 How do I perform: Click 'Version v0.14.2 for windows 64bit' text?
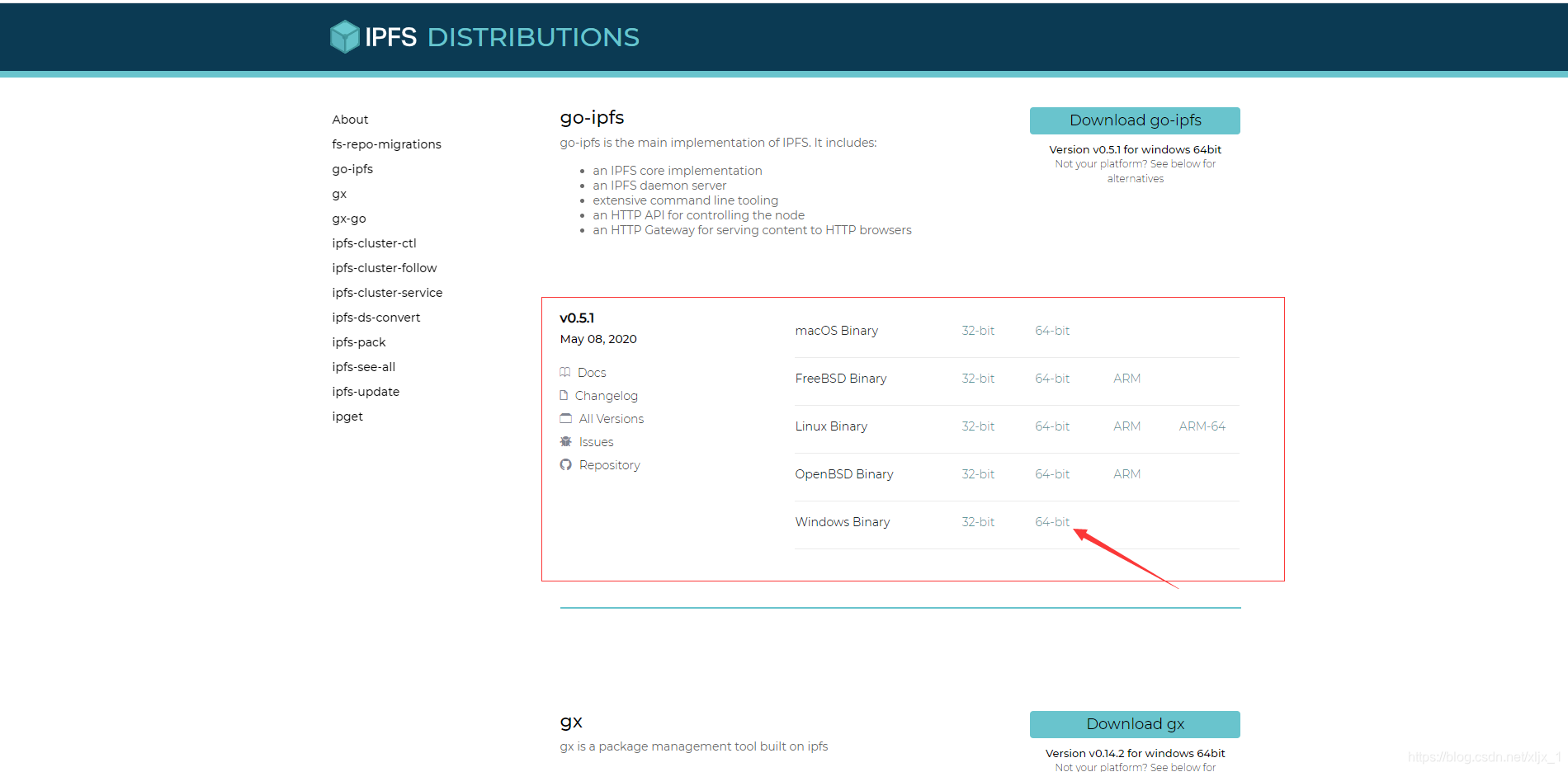point(1135,753)
